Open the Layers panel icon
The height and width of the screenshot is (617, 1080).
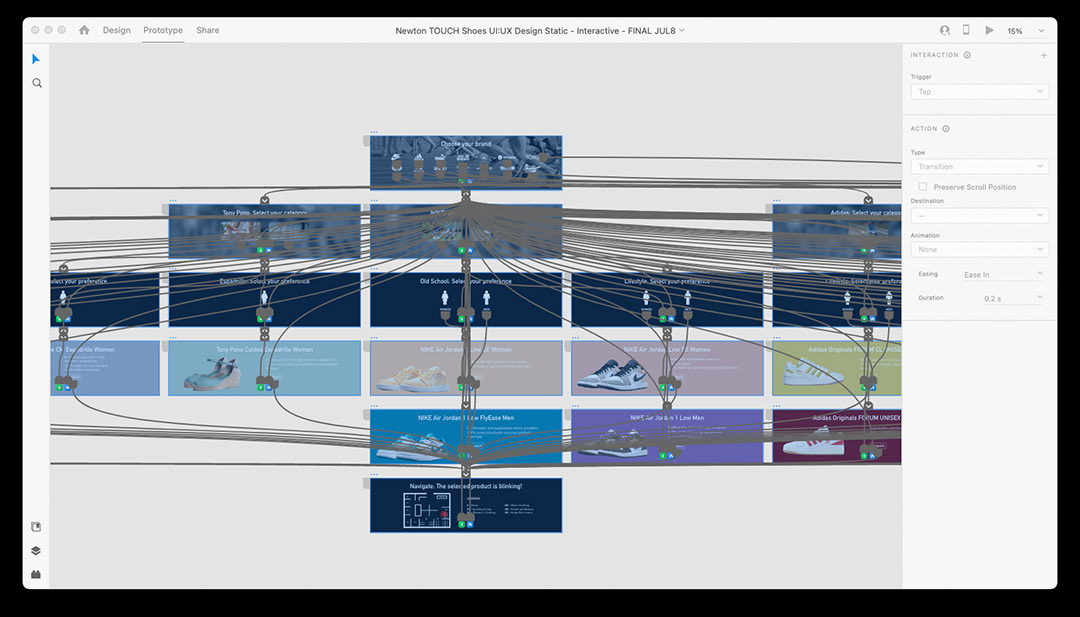(x=36, y=551)
